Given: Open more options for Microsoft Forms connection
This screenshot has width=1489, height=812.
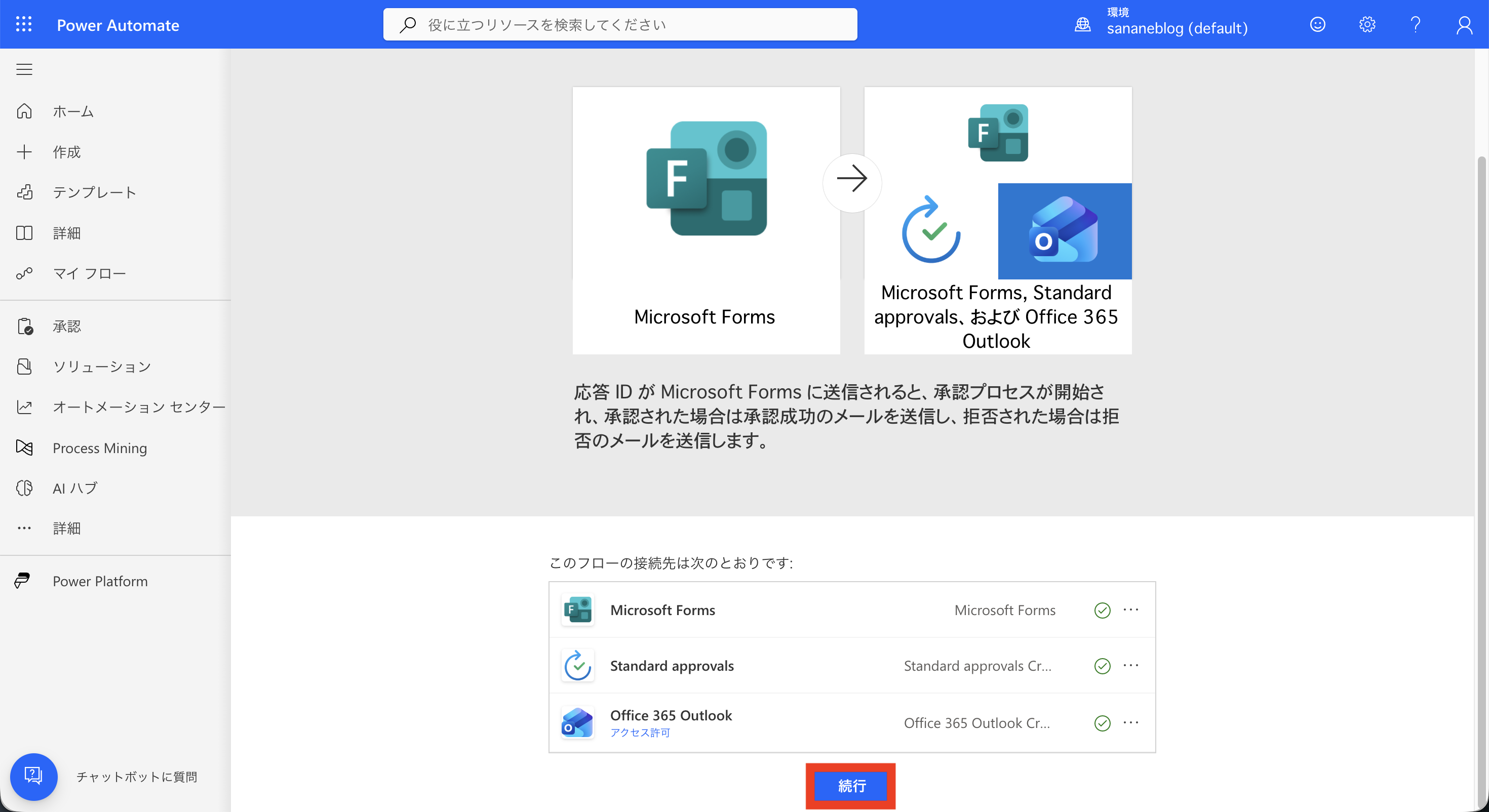Looking at the screenshot, I should 1130,610.
